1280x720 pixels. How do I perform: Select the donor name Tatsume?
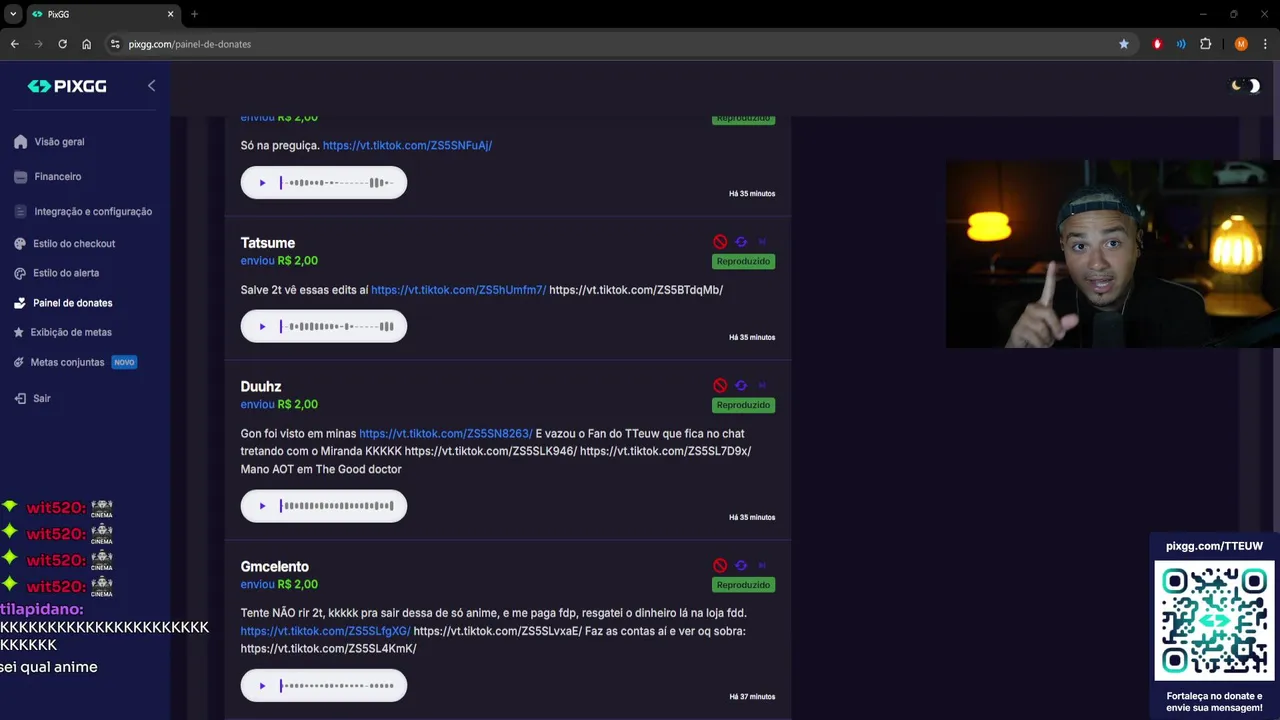tap(268, 243)
